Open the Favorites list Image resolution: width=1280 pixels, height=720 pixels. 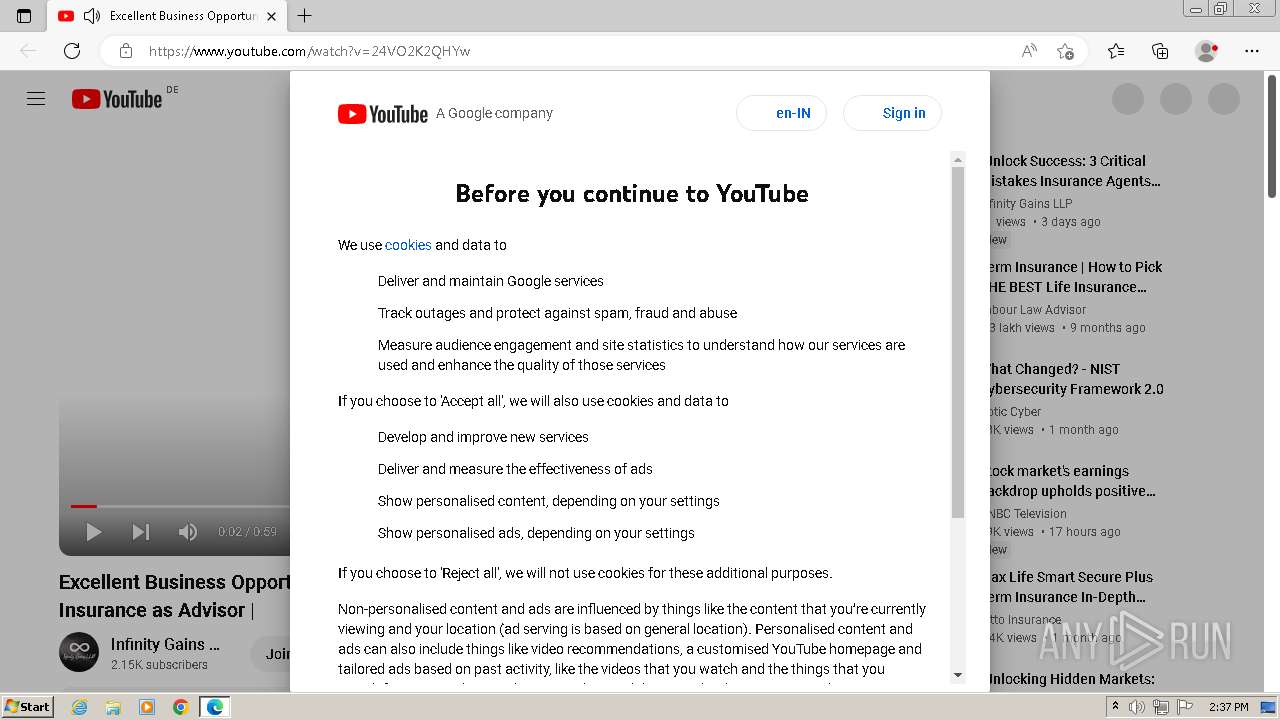[x=1116, y=51]
